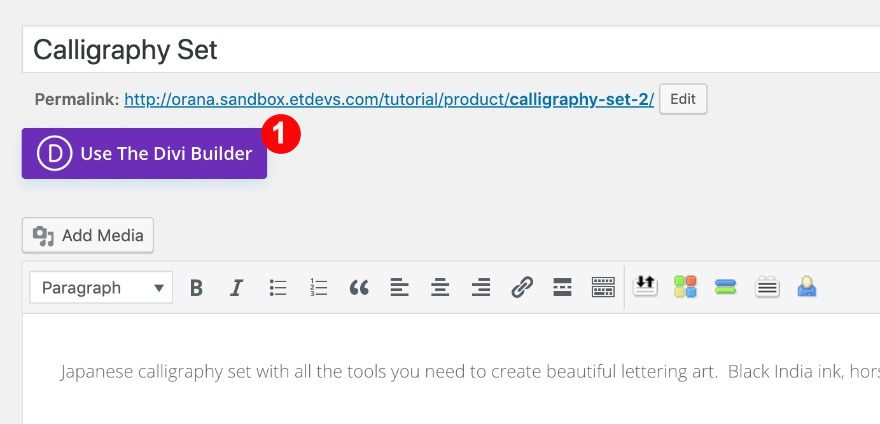Screen dimensions: 880x424
Task: Insert Read More tag
Action: pyautogui.click(x=562, y=288)
